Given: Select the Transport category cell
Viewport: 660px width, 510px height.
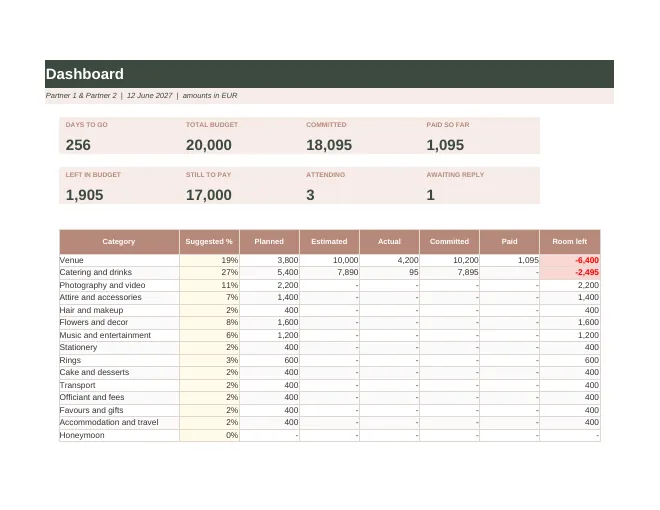Looking at the screenshot, I should [x=119, y=385].
